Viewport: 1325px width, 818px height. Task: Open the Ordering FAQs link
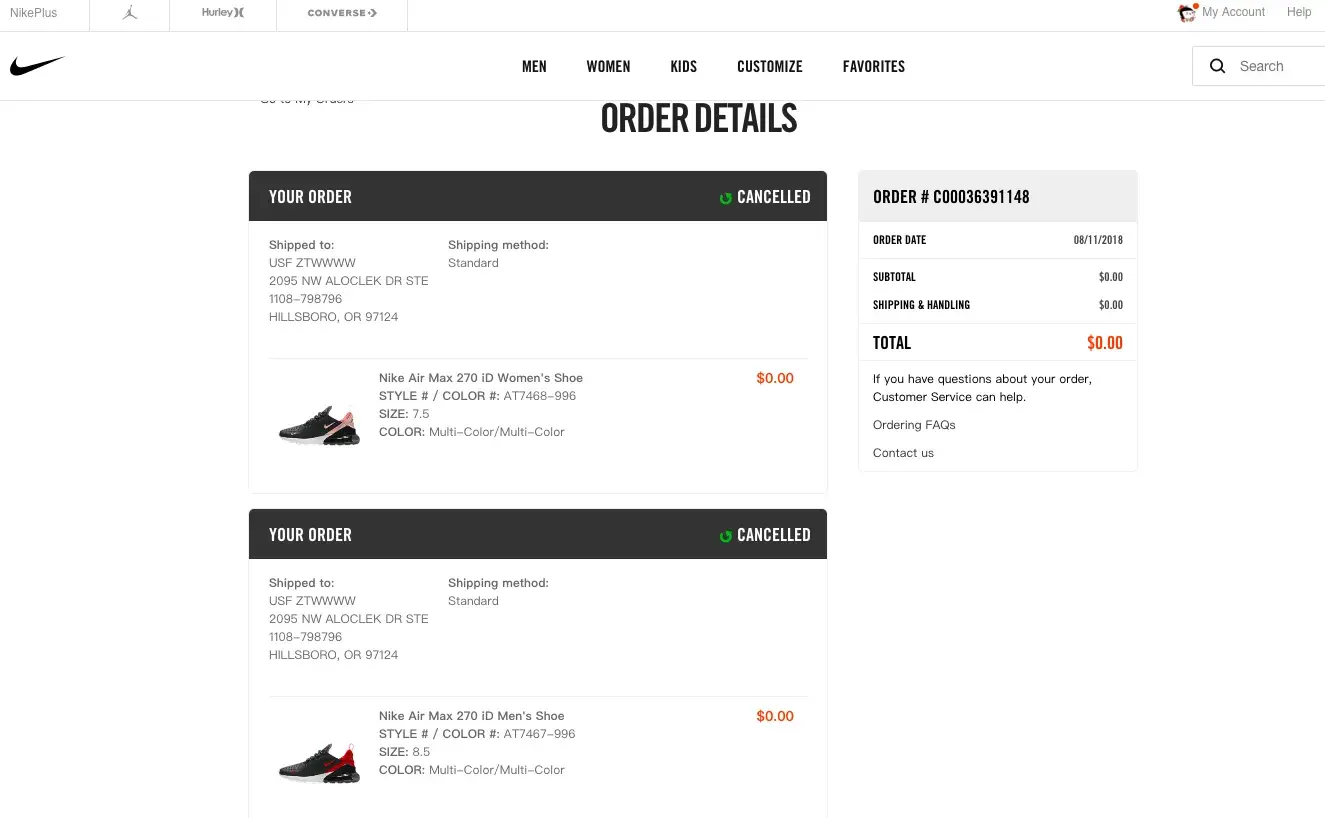coord(914,425)
